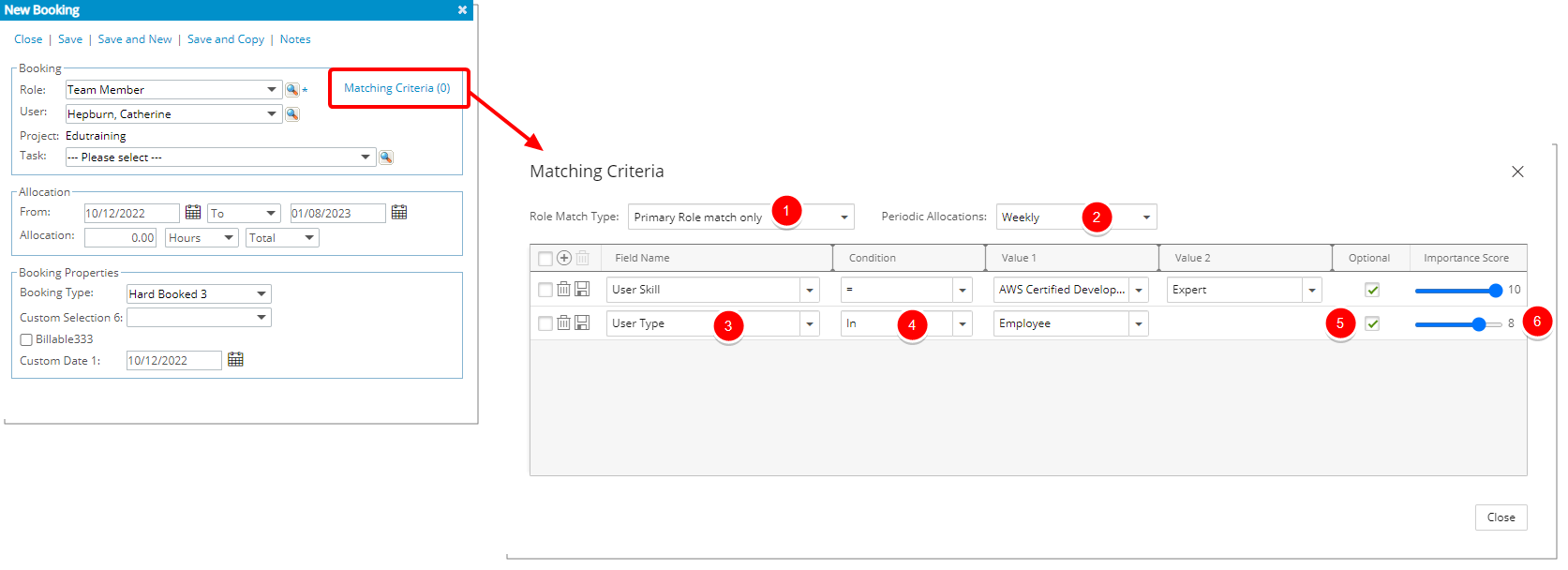Toggle the select-all checkbox in grid header

pos(545,259)
